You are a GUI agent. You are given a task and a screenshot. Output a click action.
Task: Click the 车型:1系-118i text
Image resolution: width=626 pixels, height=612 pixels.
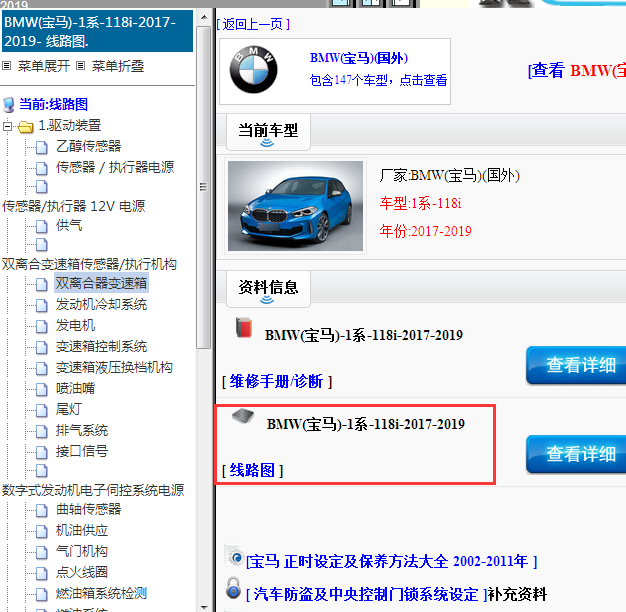pyautogui.click(x=420, y=204)
